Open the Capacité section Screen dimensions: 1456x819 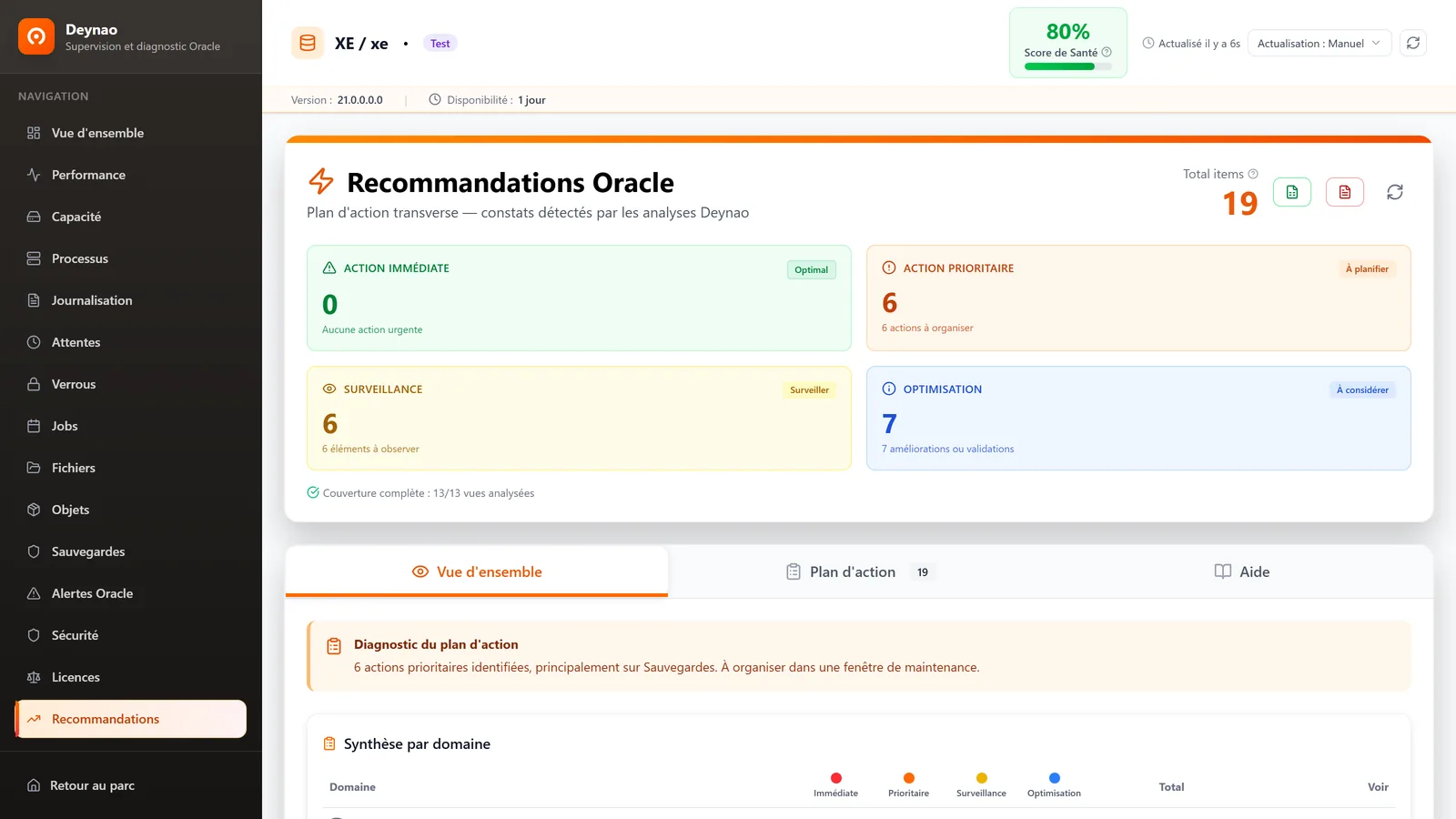(131, 217)
